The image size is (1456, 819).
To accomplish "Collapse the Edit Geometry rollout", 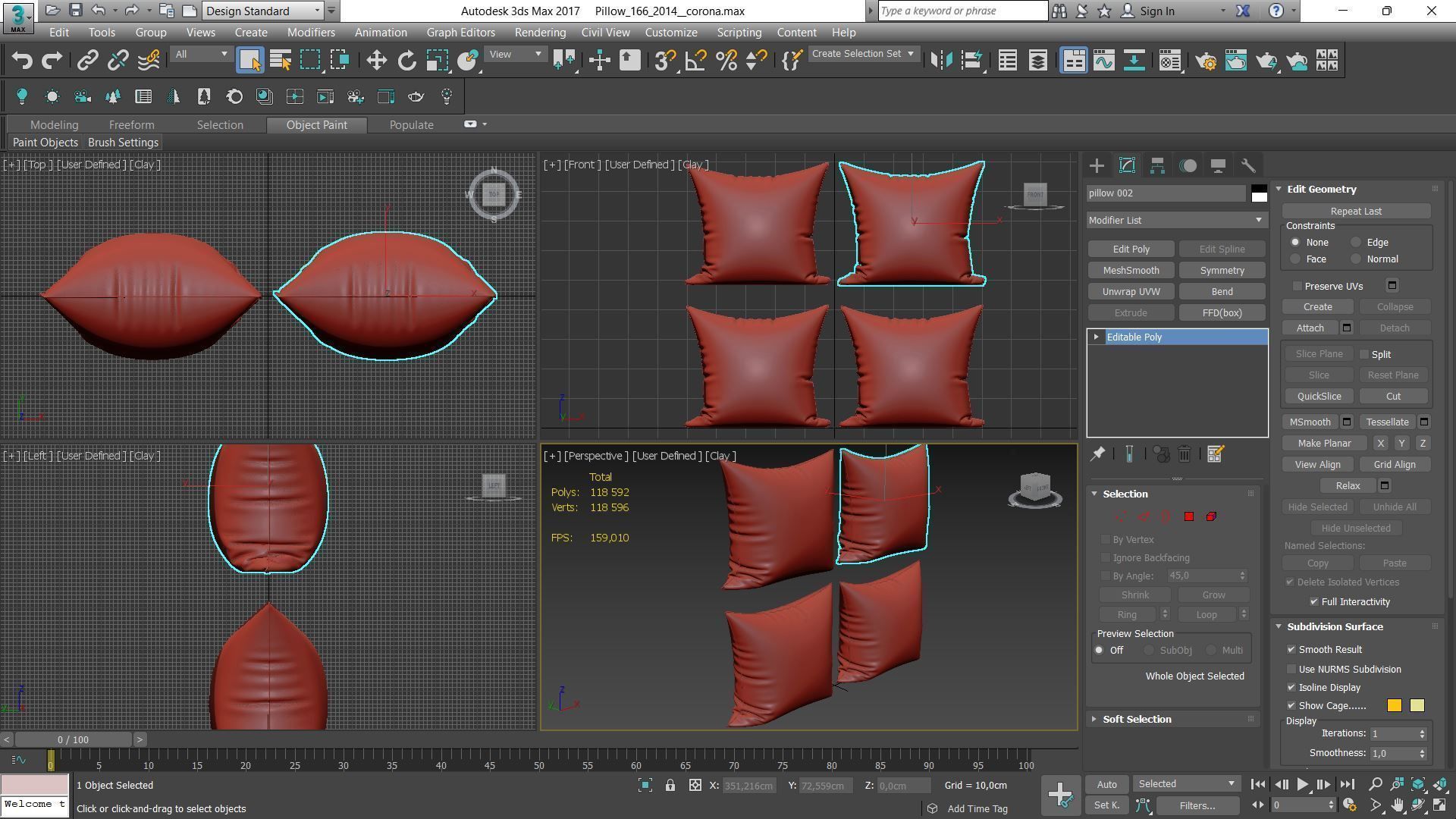I will click(1279, 189).
